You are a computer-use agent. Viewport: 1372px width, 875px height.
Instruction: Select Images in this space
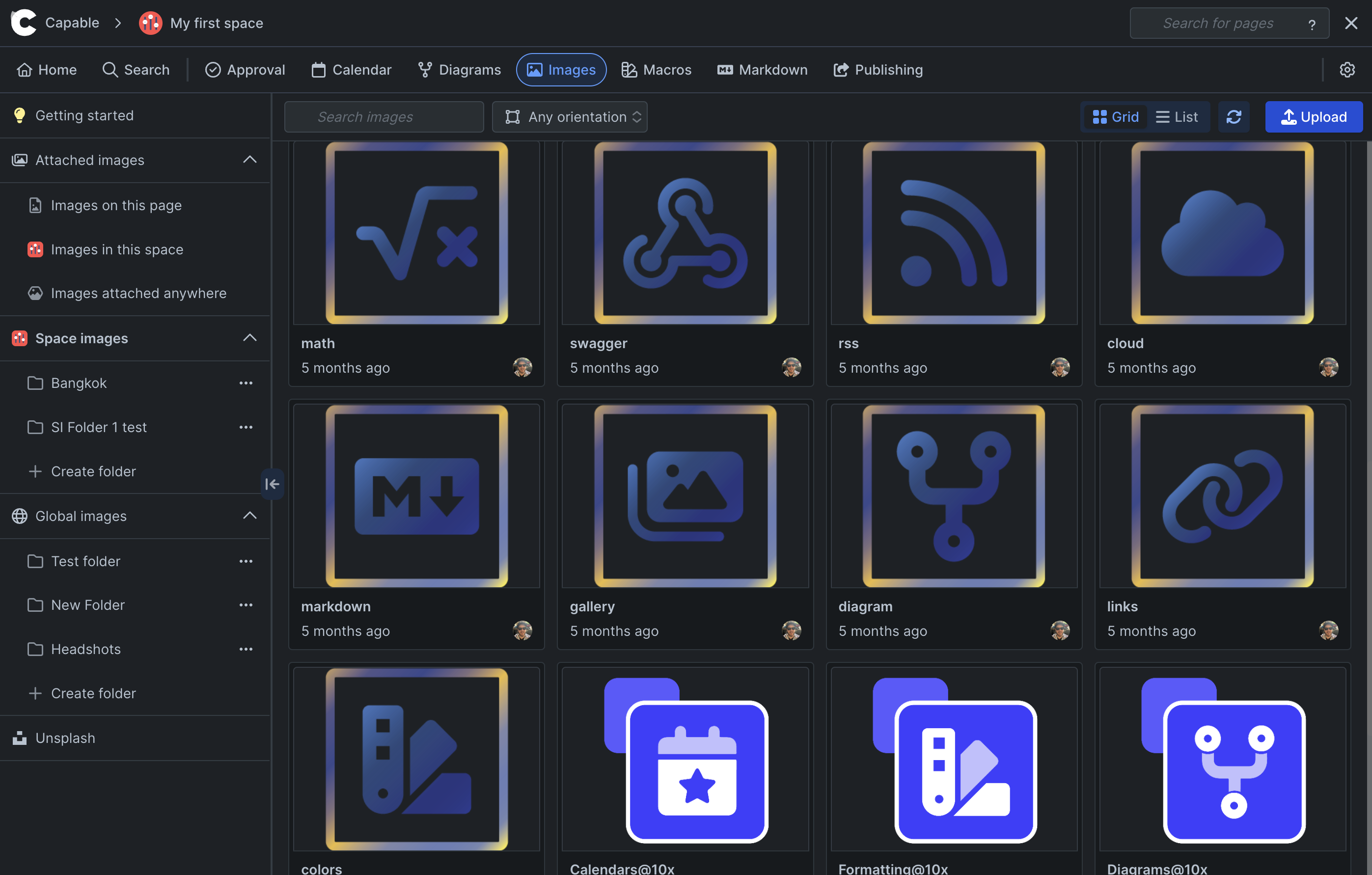coord(117,249)
